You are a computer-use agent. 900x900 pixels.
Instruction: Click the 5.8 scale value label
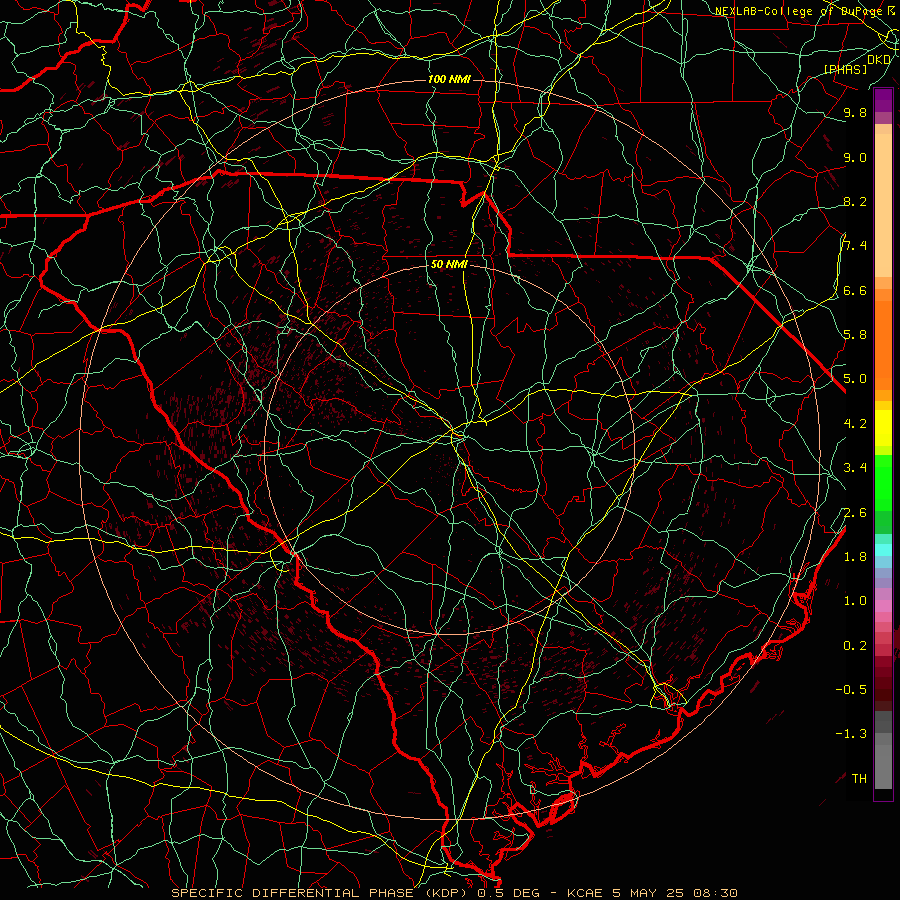(855, 334)
